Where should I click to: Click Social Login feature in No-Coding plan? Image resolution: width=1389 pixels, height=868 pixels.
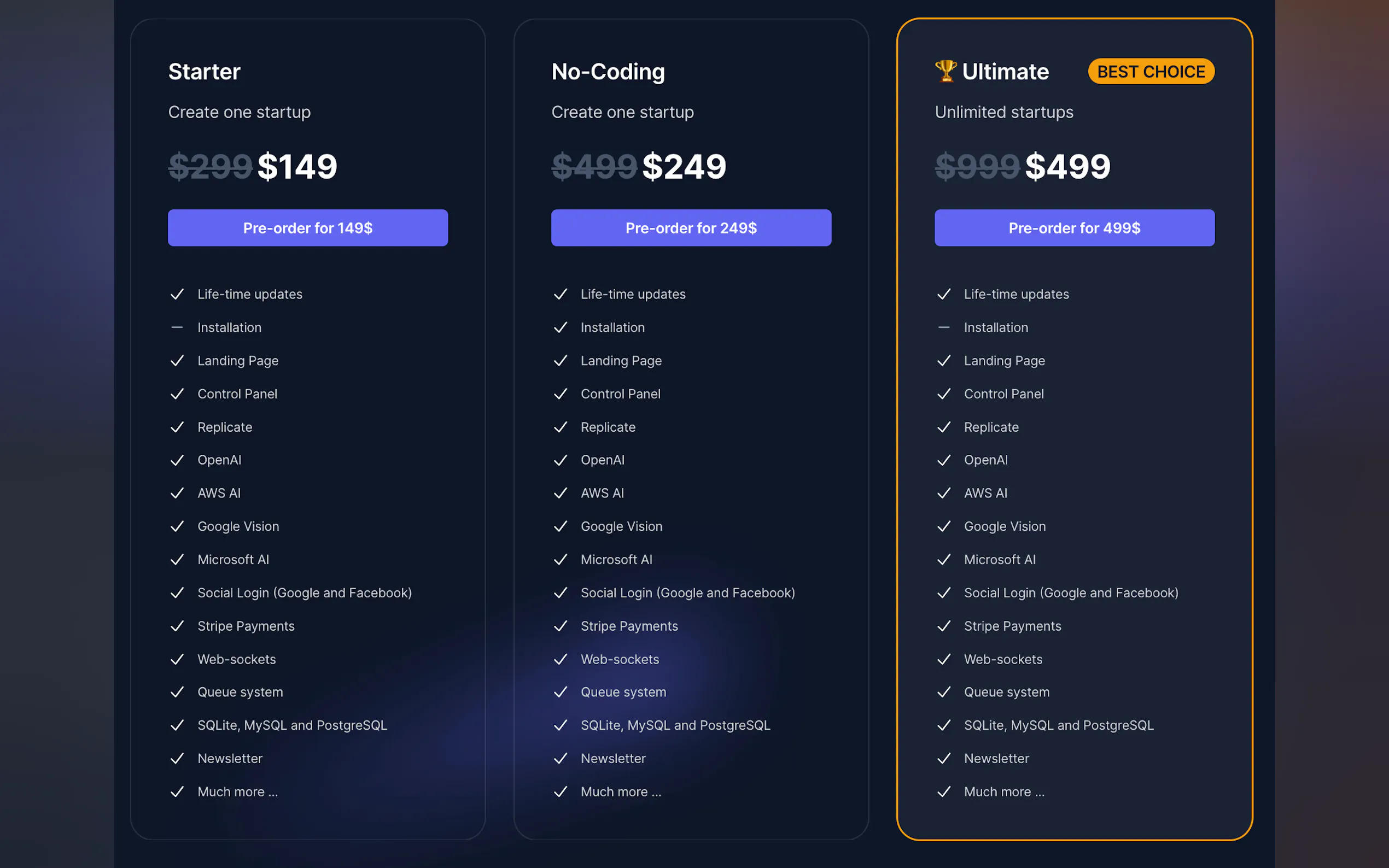click(x=687, y=593)
